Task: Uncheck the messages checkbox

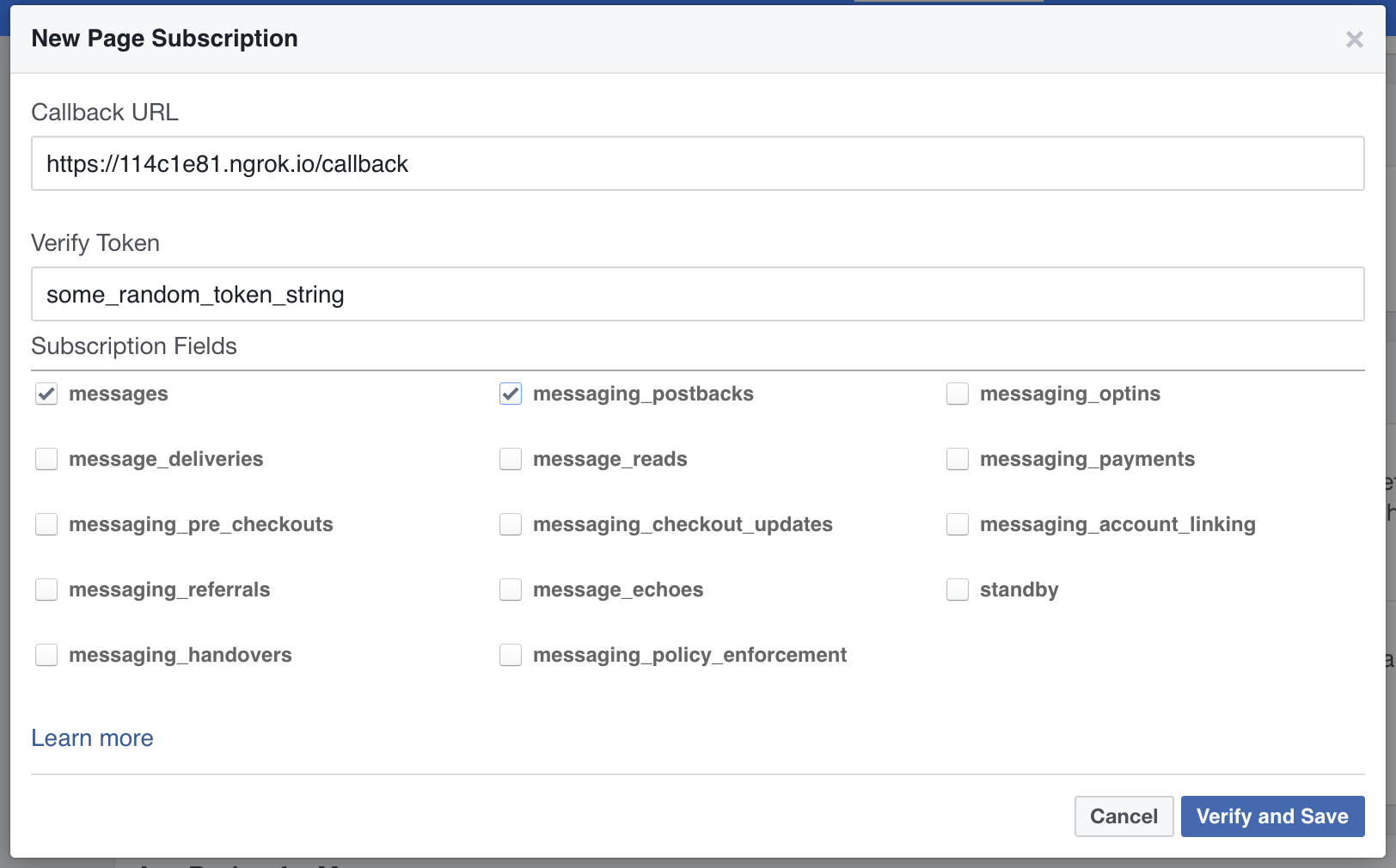Action: click(x=46, y=394)
